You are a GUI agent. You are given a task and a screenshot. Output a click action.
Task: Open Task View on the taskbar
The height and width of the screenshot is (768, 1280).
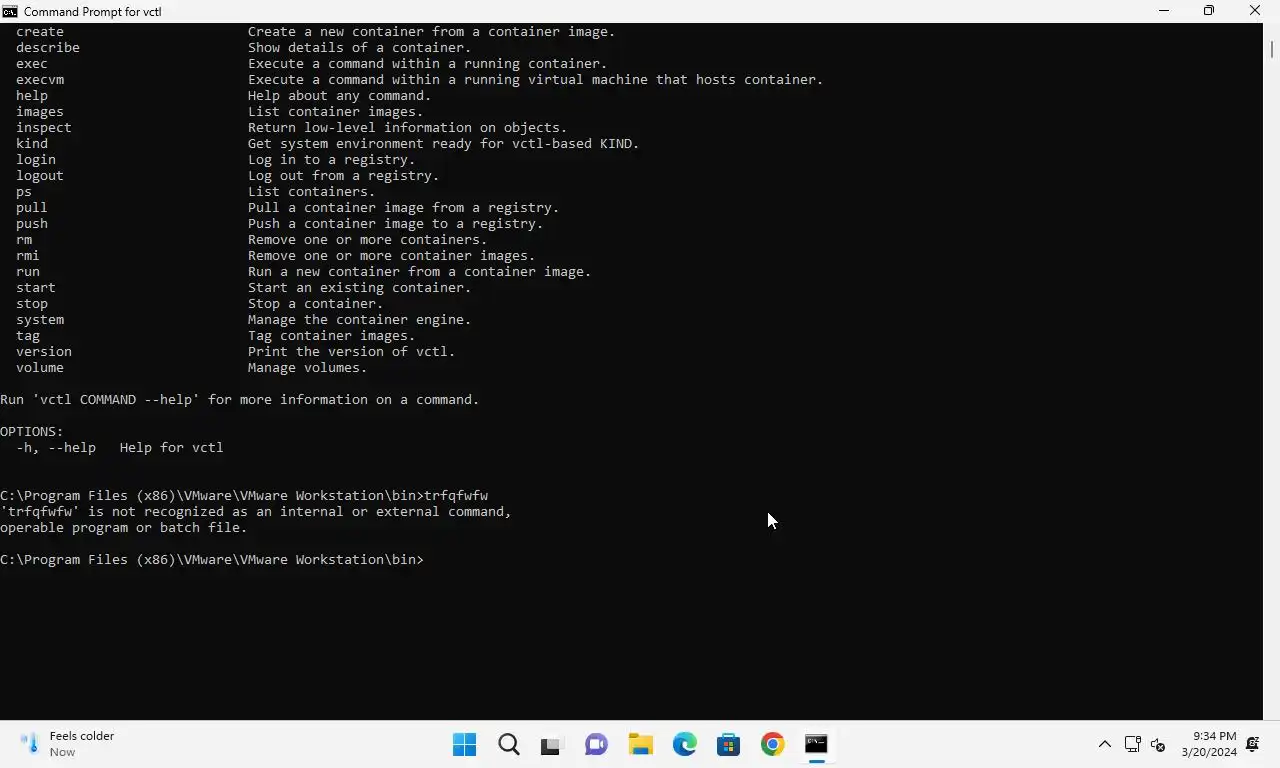click(552, 744)
